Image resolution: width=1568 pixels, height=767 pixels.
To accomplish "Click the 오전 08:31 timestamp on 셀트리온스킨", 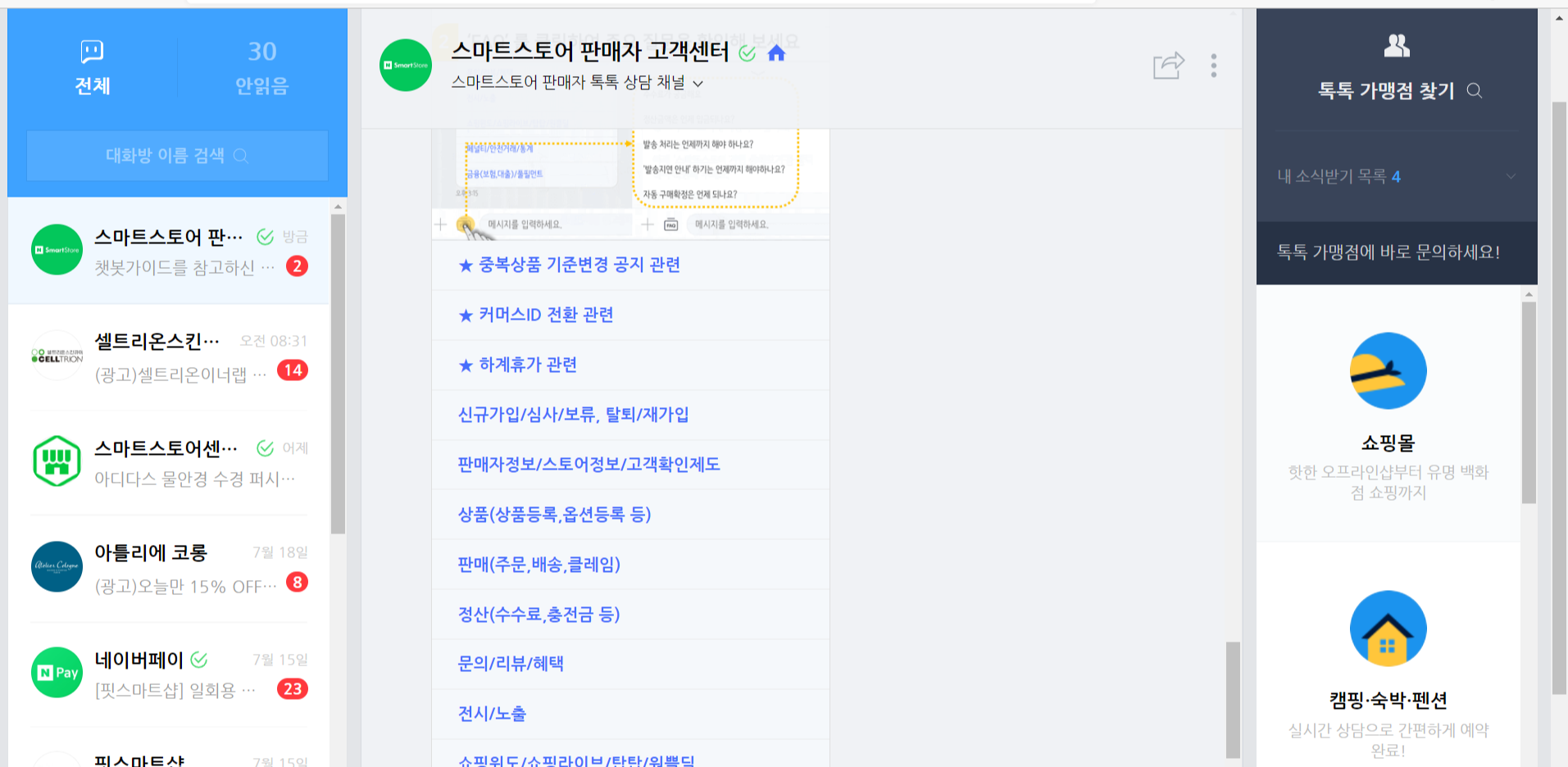I will tap(274, 341).
